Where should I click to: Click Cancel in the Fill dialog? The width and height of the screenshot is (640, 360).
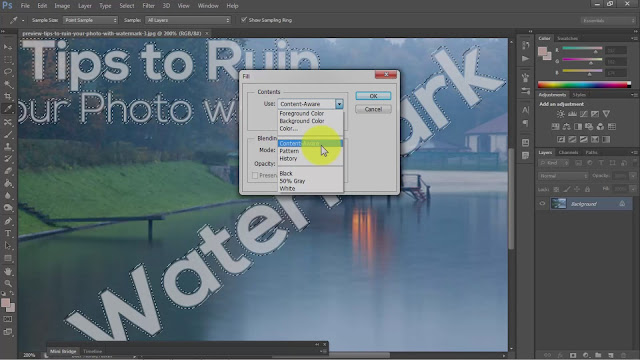tap(373, 109)
